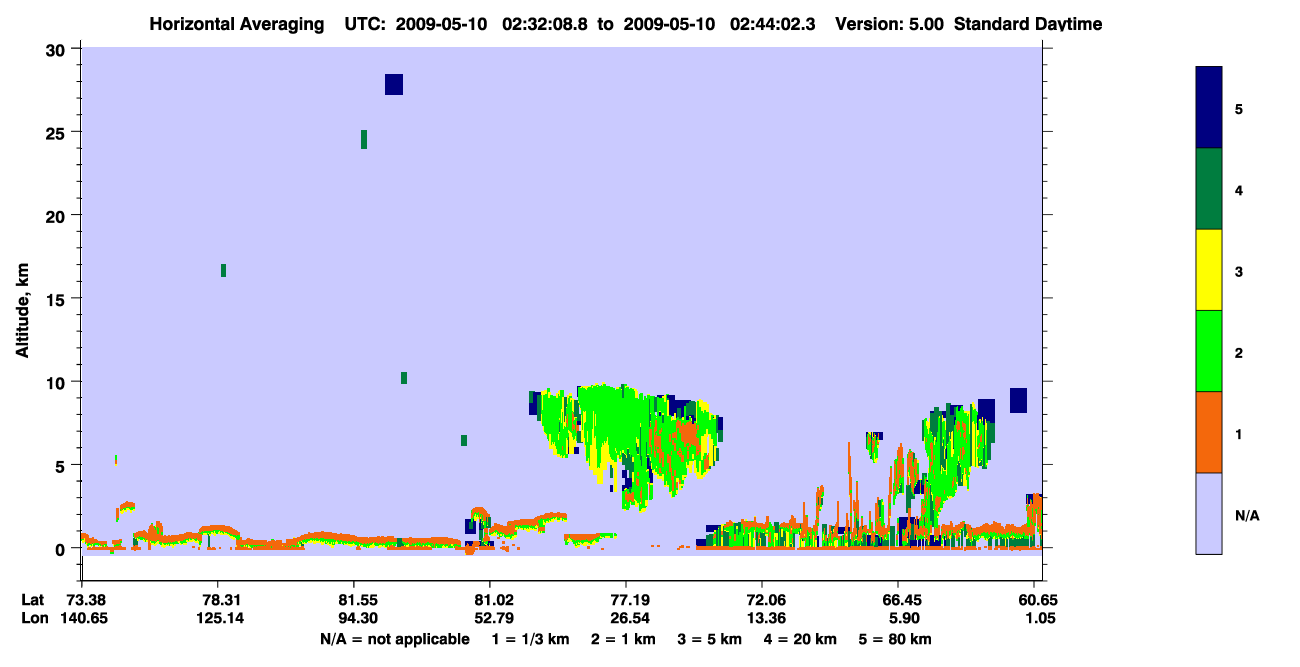The image size is (1300, 667).
Task: Click the '2 = 1 km' legend note
Action: pos(623,639)
